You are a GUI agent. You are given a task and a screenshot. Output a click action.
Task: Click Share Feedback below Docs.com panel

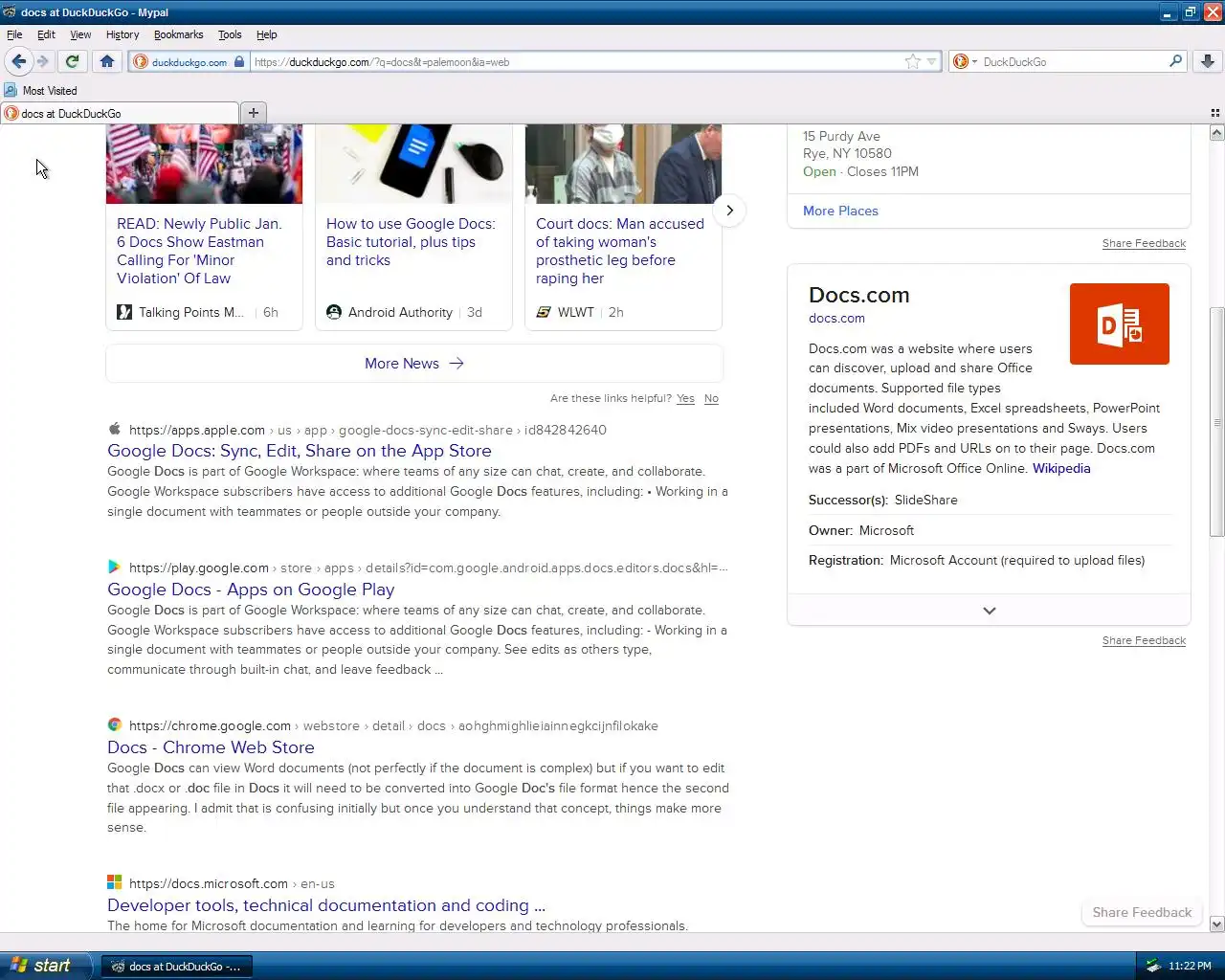pos(1144,640)
